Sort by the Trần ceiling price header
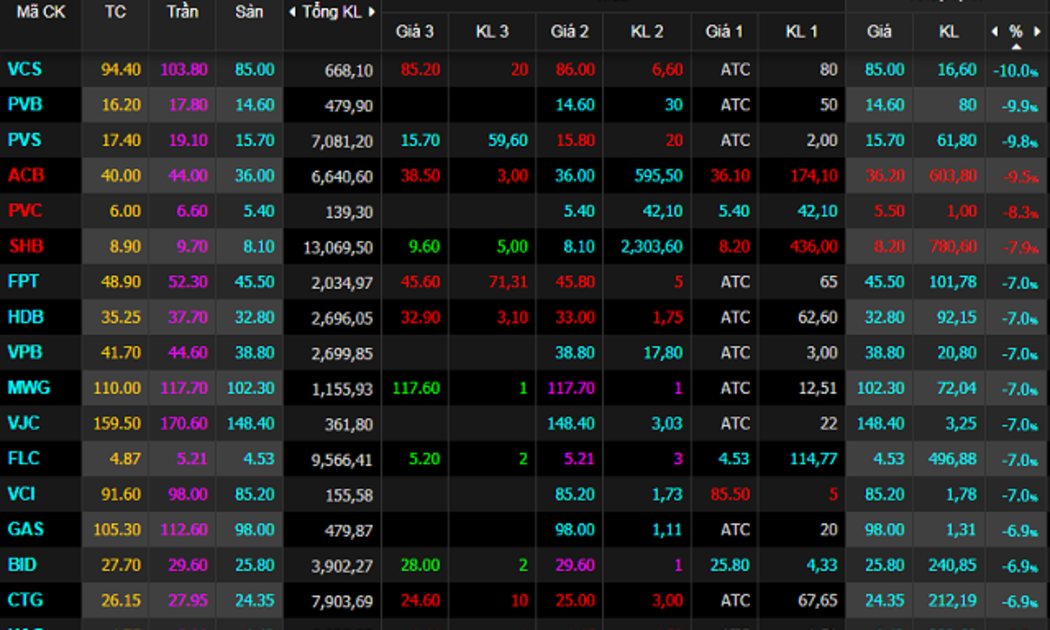This screenshot has height=630, width=1050. pyautogui.click(x=182, y=12)
